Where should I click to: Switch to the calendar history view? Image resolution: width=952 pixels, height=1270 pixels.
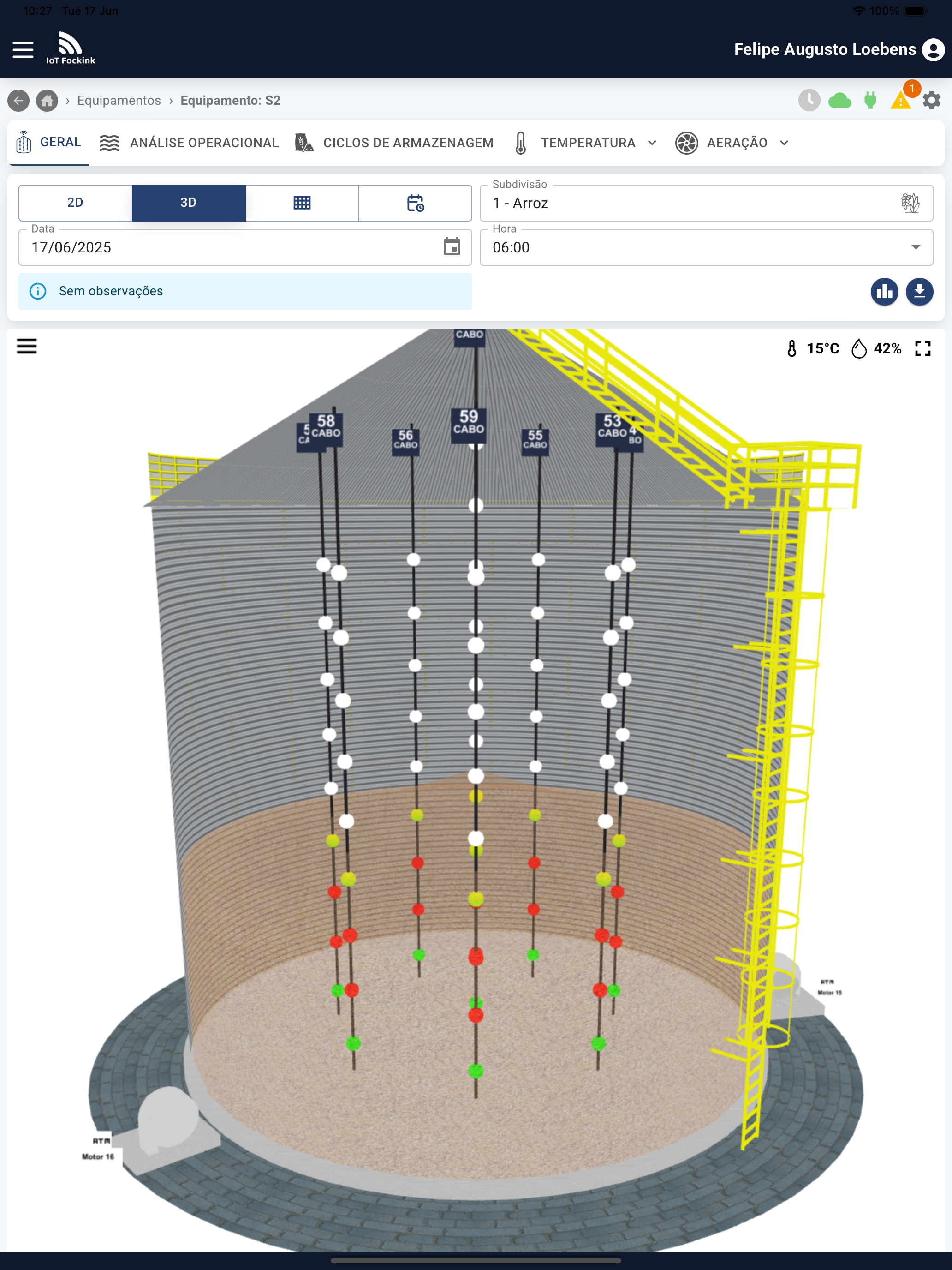pyautogui.click(x=416, y=203)
